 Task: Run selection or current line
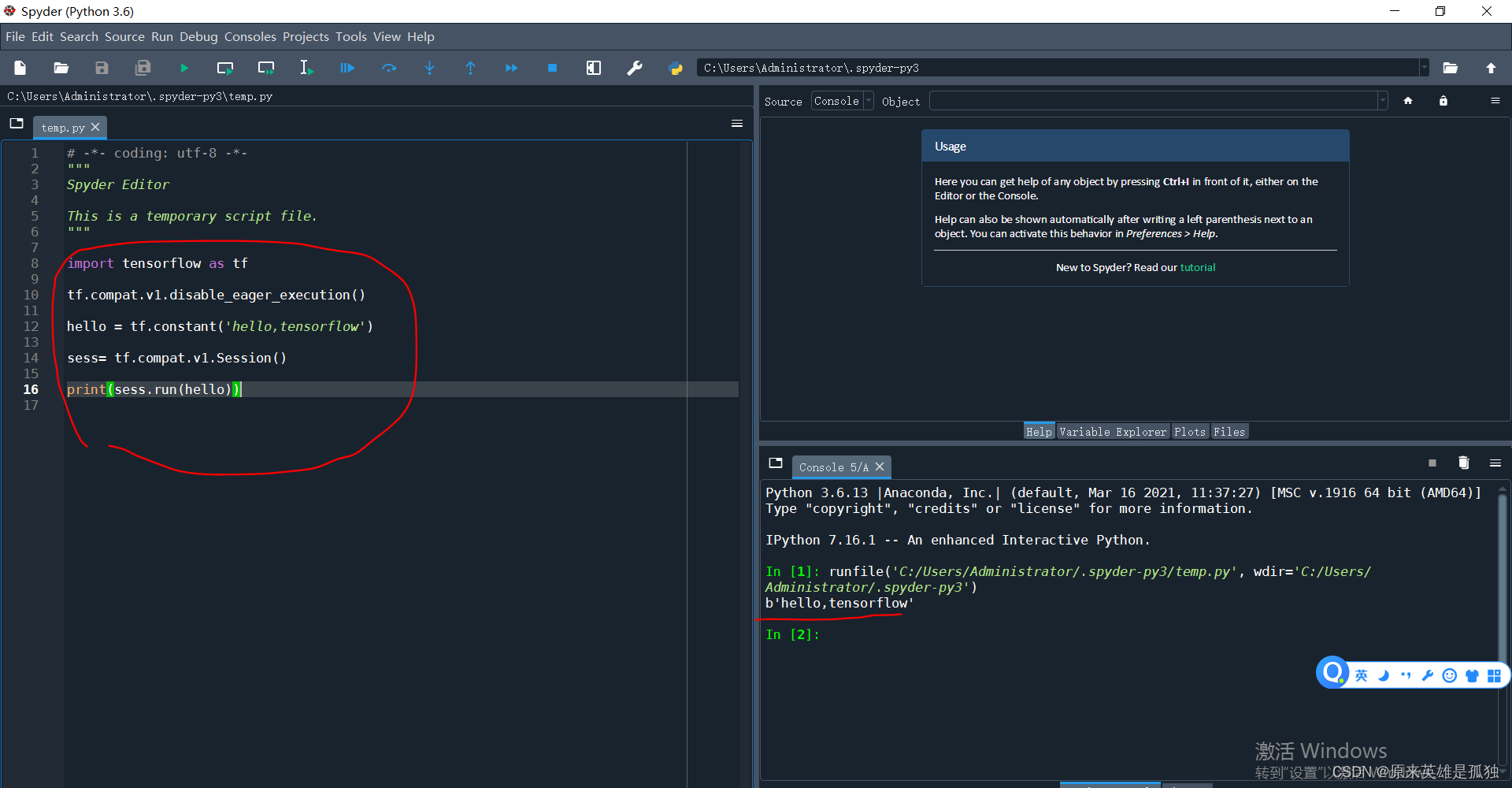pos(306,68)
